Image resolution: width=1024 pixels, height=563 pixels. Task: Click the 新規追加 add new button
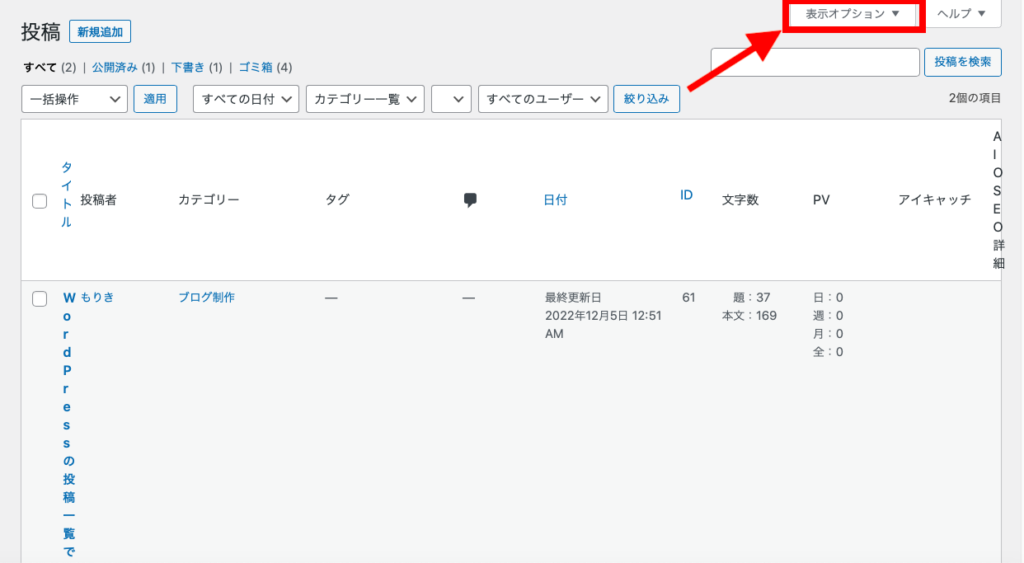[x=100, y=32]
